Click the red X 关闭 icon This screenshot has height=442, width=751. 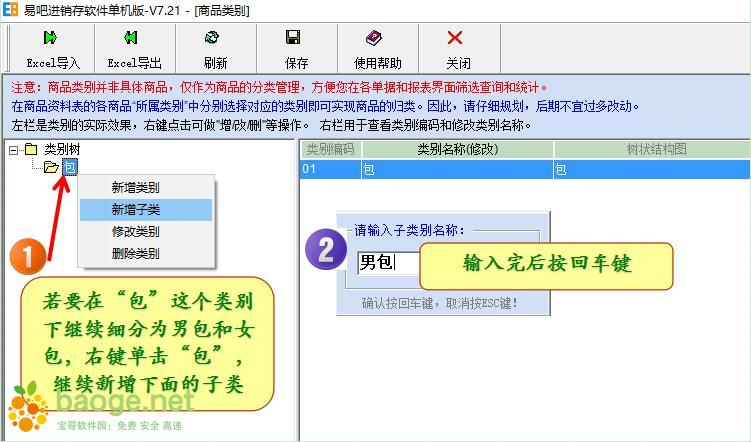[455, 38]
